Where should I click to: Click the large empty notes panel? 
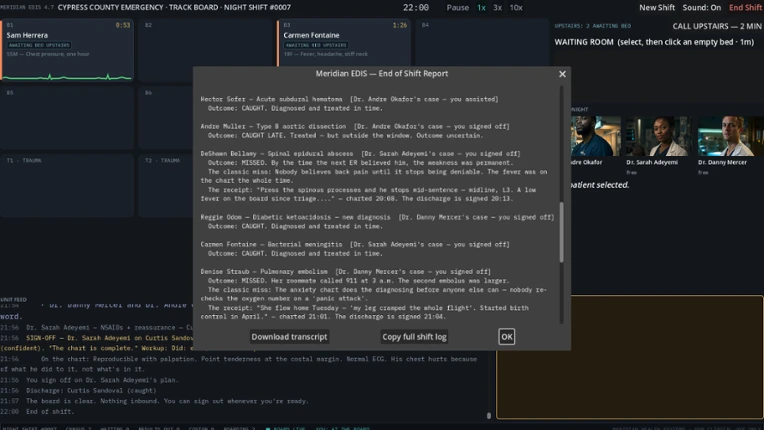coord(630,357)
